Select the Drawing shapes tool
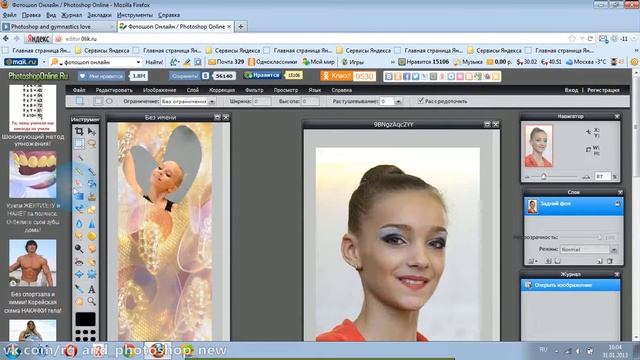Viewport: 640px width, 360px height. 92,209
